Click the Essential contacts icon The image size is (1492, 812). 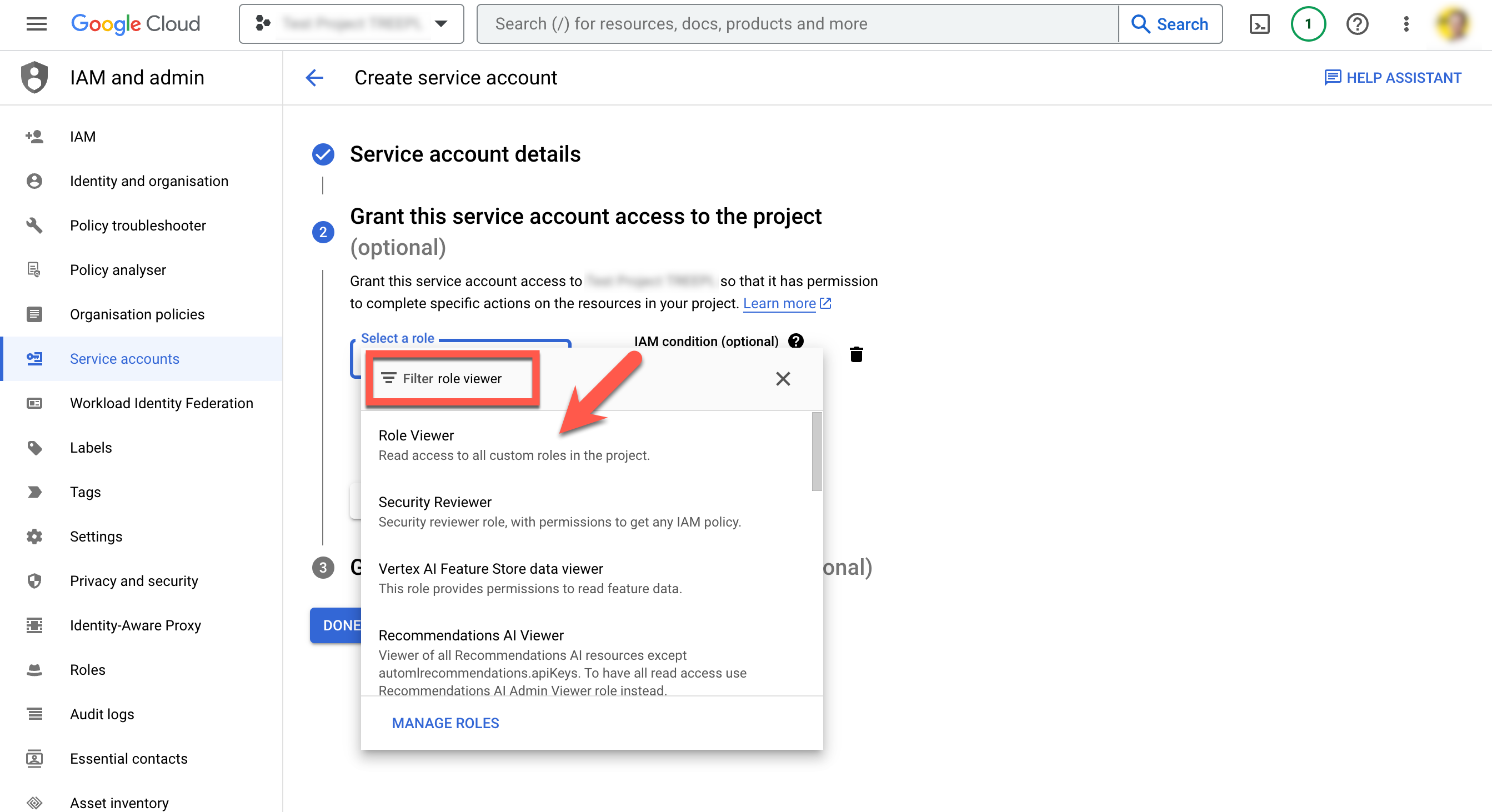tap(34, 759)
